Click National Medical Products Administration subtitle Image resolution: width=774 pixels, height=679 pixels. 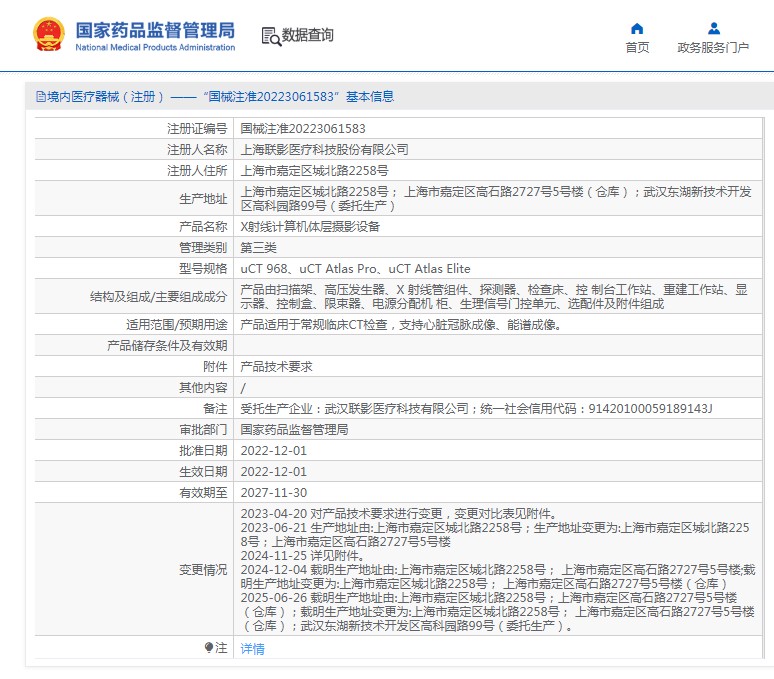[x=155, y=47]
